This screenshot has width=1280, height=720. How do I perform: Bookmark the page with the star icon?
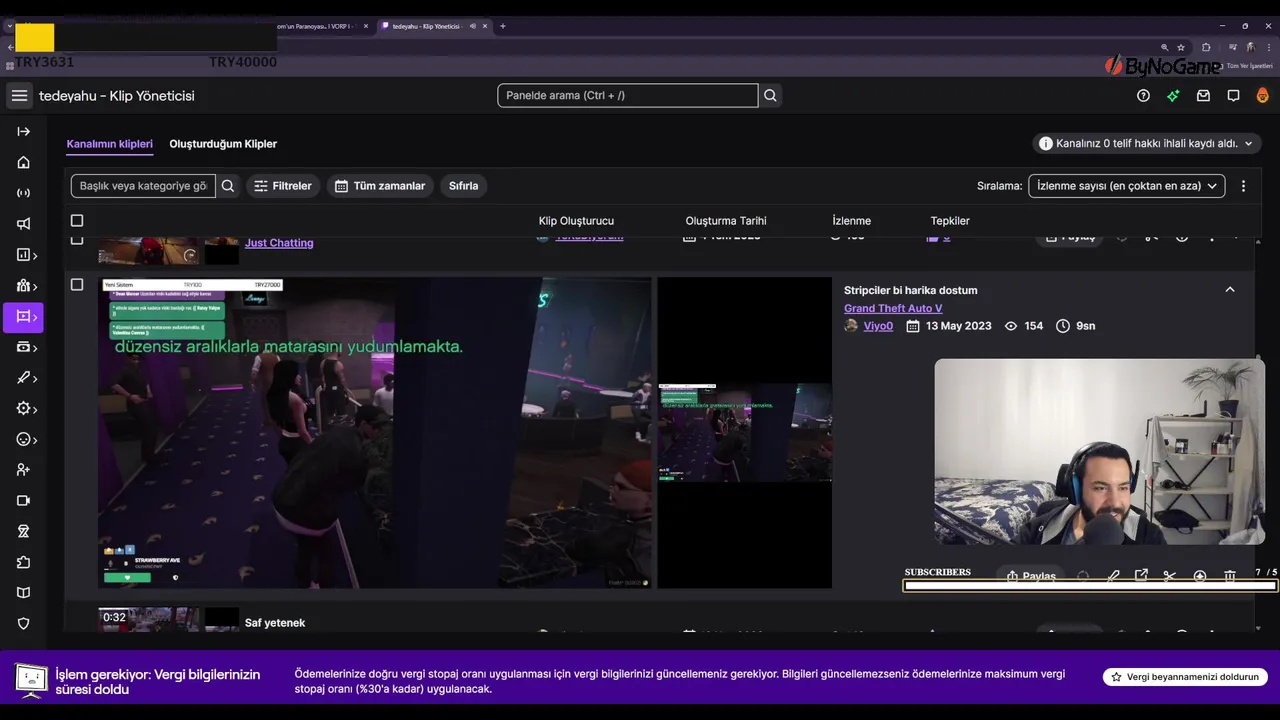(x=1181, y=47)
